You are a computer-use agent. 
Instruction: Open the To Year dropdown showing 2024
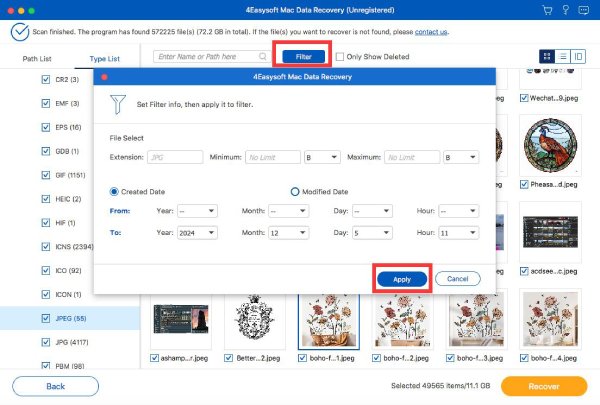[197, 233]
